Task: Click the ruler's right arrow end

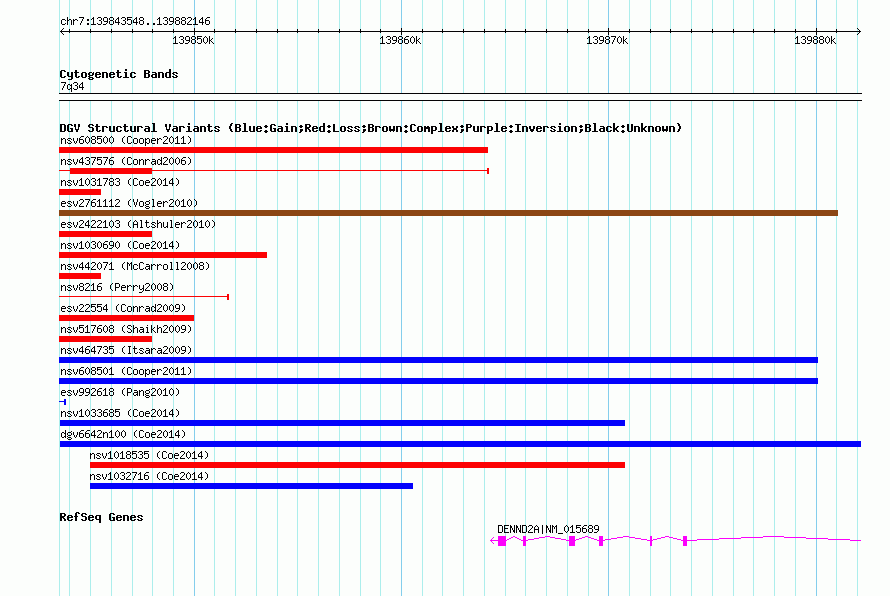Action: [x=858, y=31]
